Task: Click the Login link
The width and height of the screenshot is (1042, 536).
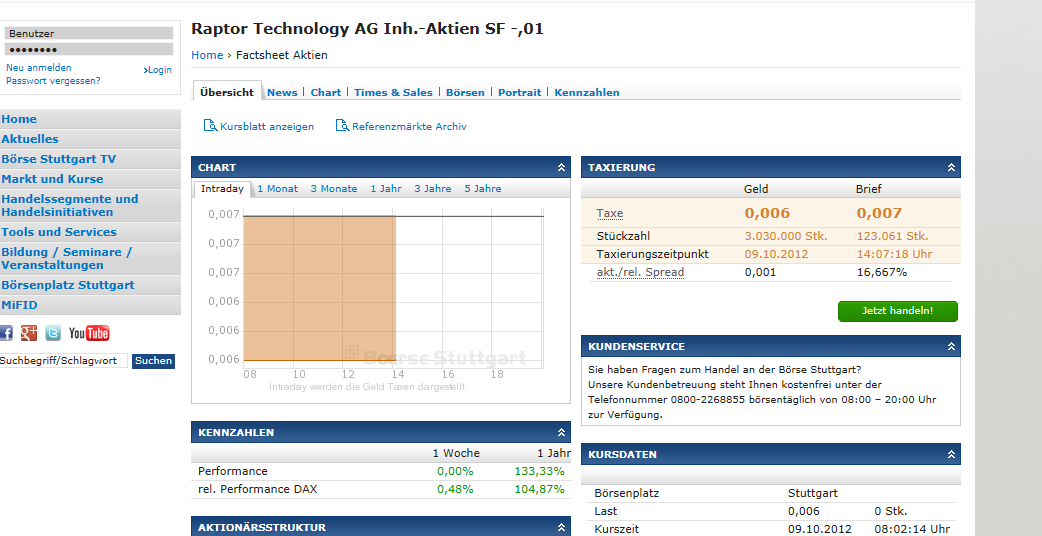Action: (x=157, y=70)
